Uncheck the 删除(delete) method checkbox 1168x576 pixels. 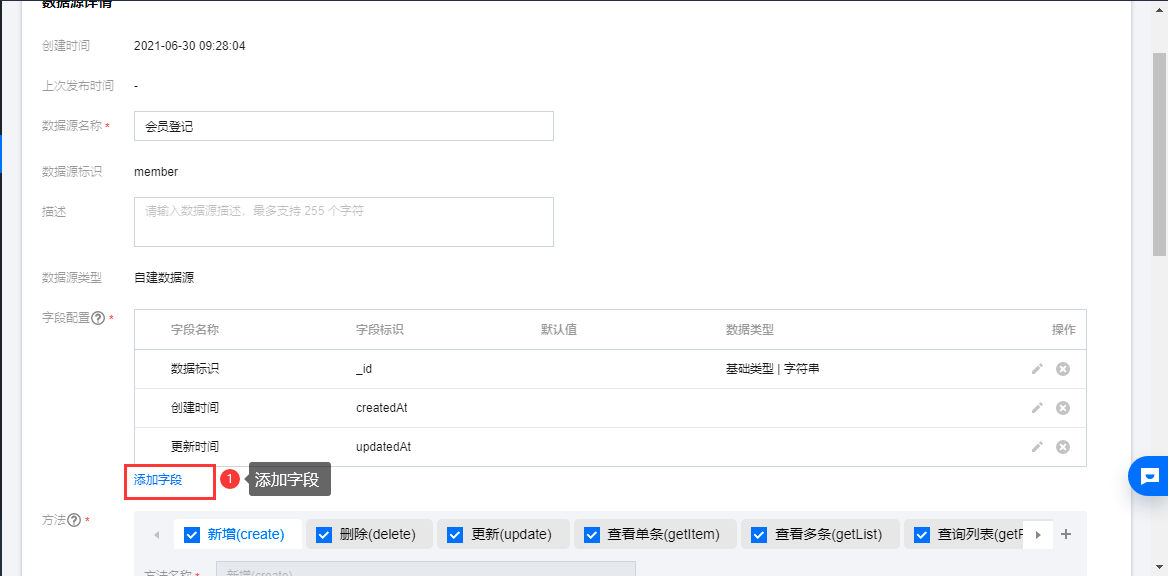click(x=323, y=534)
